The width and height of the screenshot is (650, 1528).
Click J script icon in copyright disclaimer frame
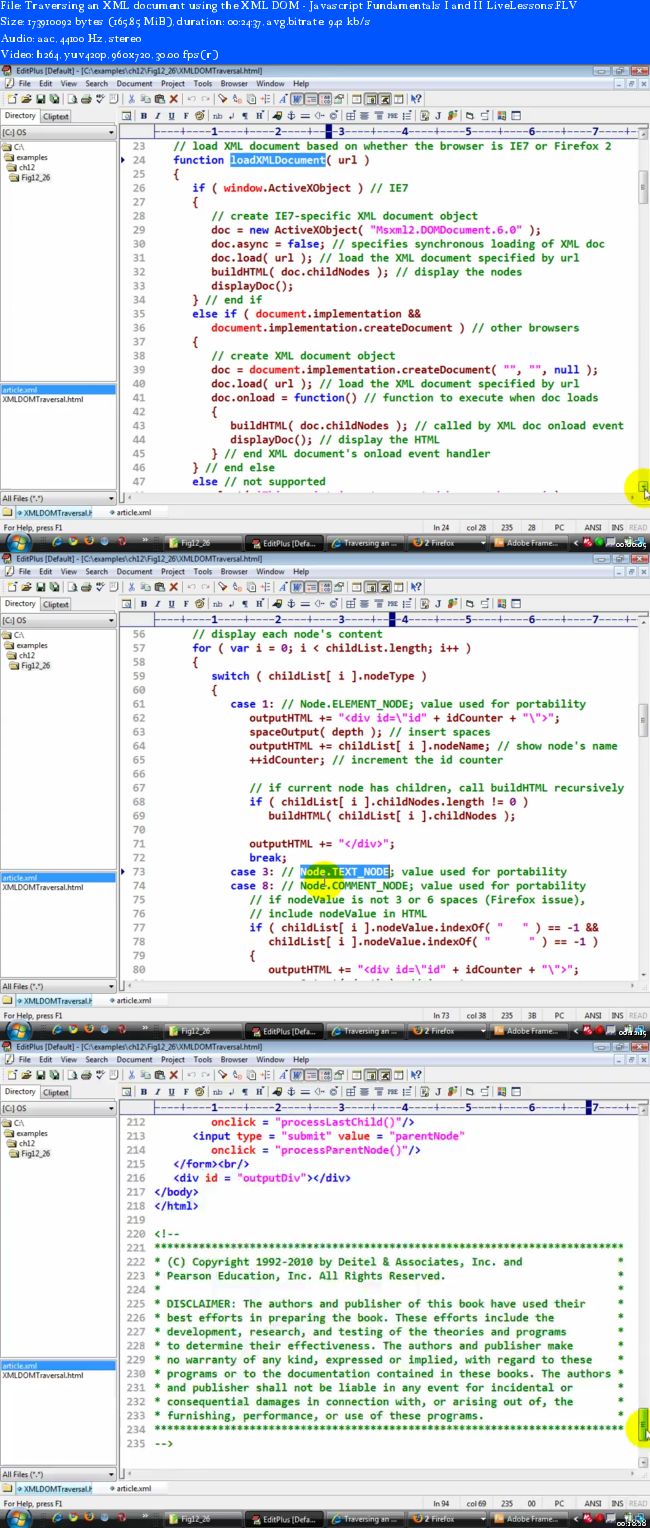(x=437, y=1092)
